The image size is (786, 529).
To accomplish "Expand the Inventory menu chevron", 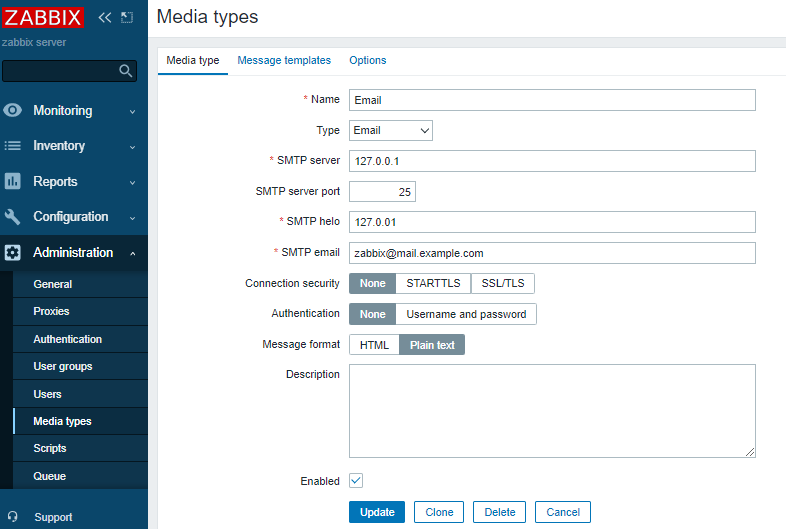I will pos(132,147).
